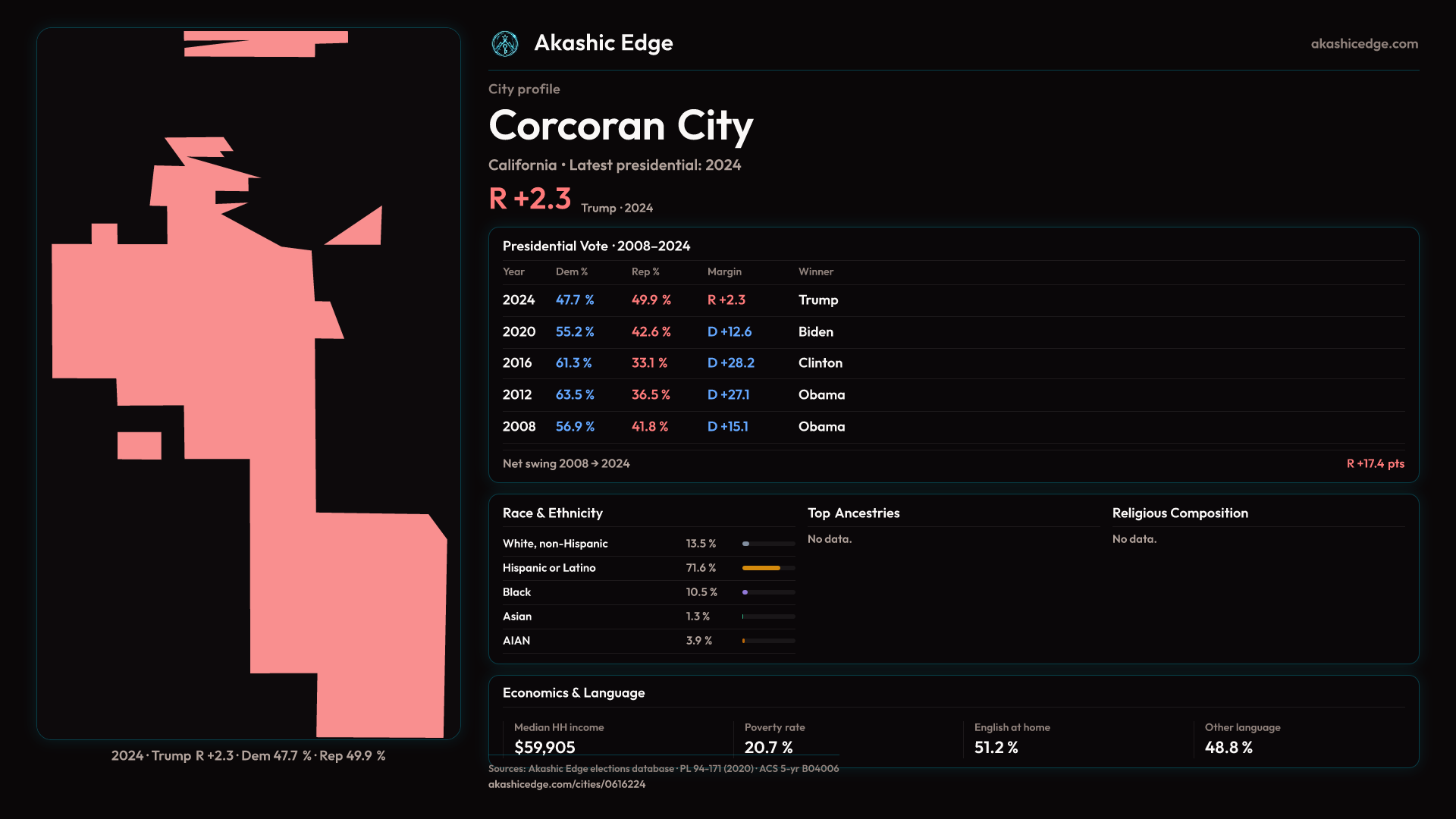The image size is (1456, 819).
Task: Click the Net swing R +17.4 pts value
Action: 1375,463
